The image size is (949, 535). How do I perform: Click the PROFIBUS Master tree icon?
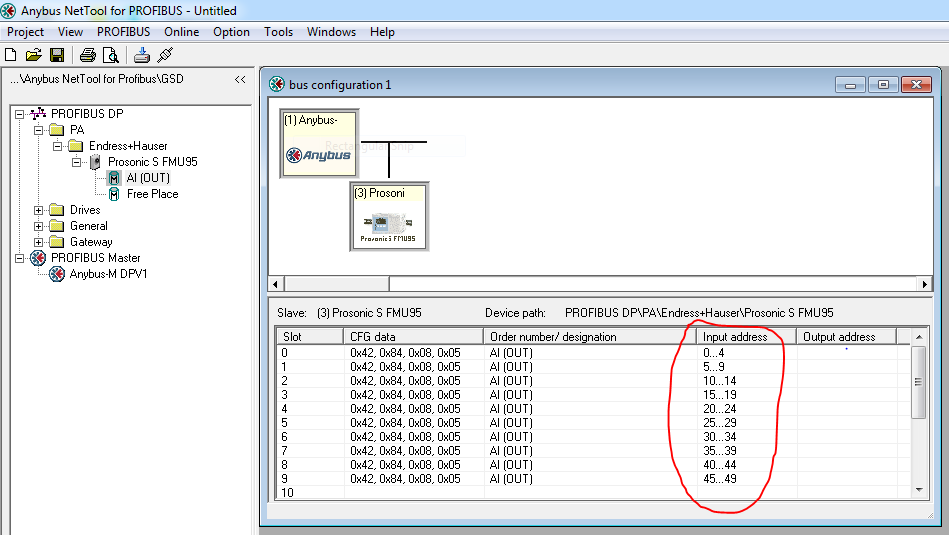(38, 258)
